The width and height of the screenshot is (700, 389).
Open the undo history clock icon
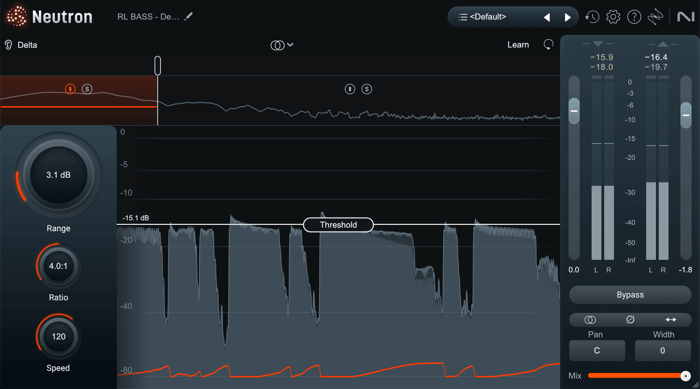click(x=592, y=17)
